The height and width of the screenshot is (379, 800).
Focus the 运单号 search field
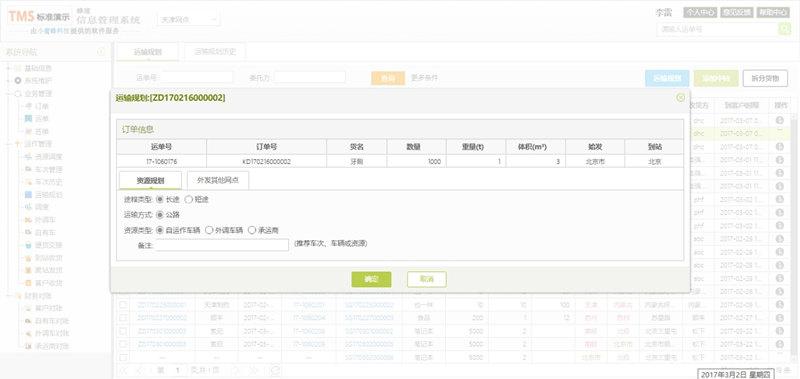coord(197,78)
